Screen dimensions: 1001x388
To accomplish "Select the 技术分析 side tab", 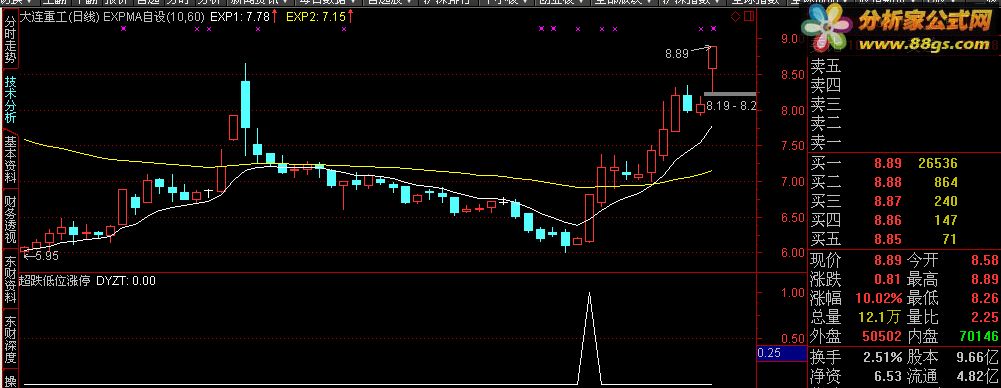I will [x=10, y=100].
